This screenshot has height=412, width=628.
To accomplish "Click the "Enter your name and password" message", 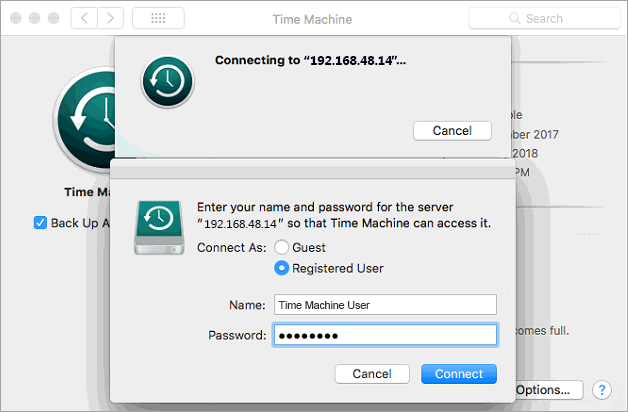I will point(344,215).
